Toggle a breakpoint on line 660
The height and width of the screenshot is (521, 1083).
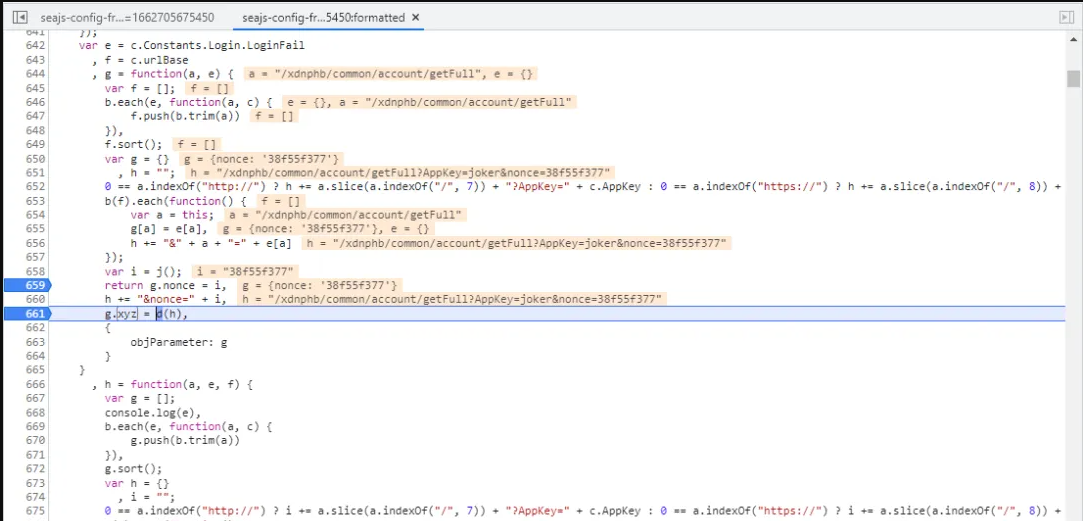[x=35, y=299]
